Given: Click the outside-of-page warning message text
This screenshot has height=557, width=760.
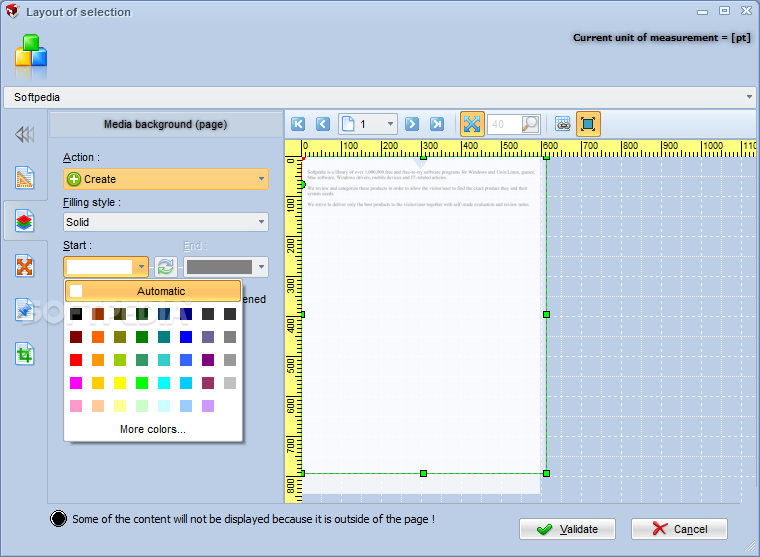Looking at the screenshot, I should pos(253,519).
